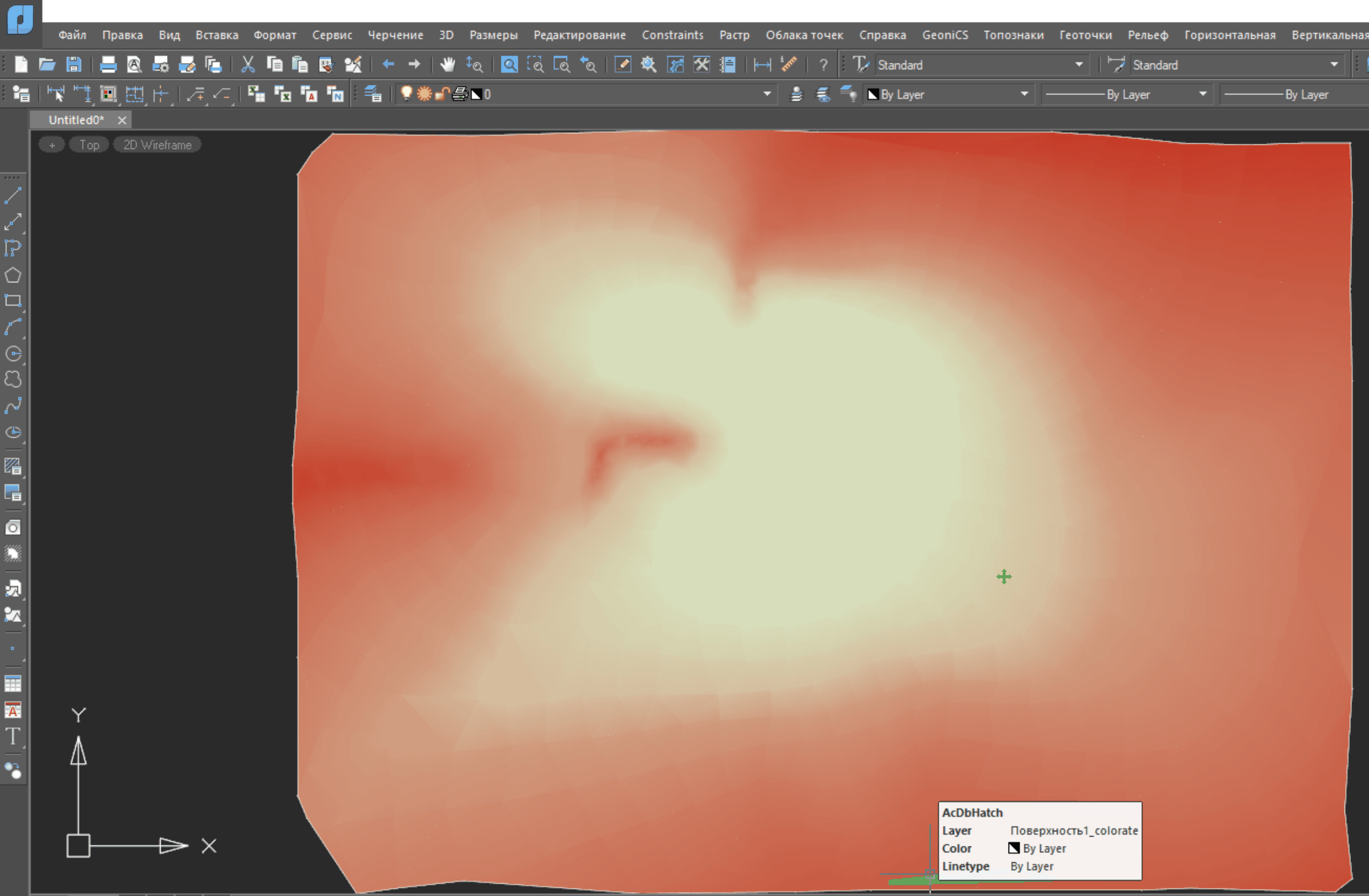The image size is (1369, 896).
Task: Click the Cut scissors icon
Action: tap(248, 65)
